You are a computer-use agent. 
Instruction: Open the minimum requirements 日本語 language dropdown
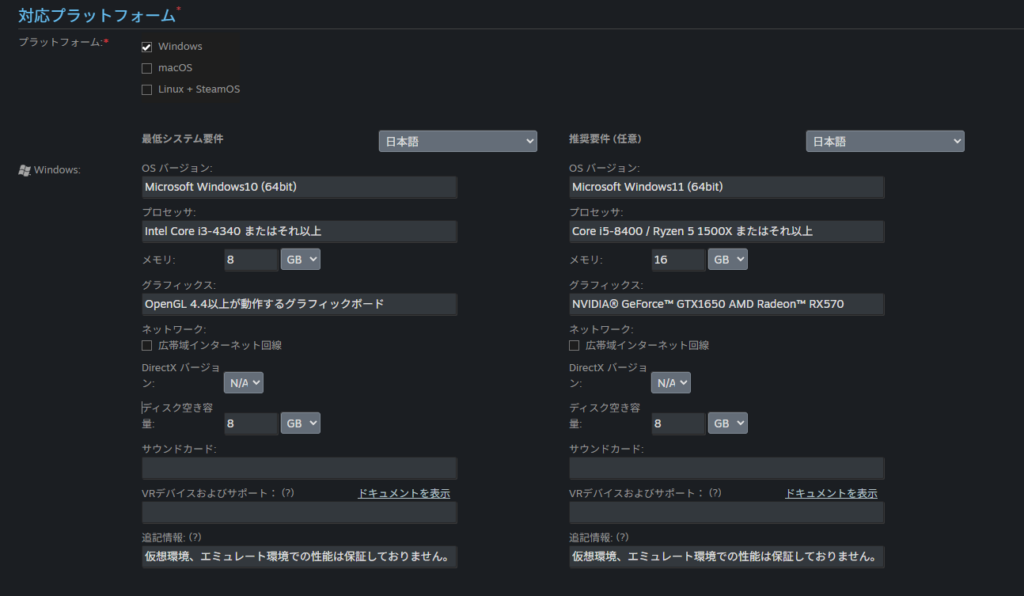click(x=458, y=141)
